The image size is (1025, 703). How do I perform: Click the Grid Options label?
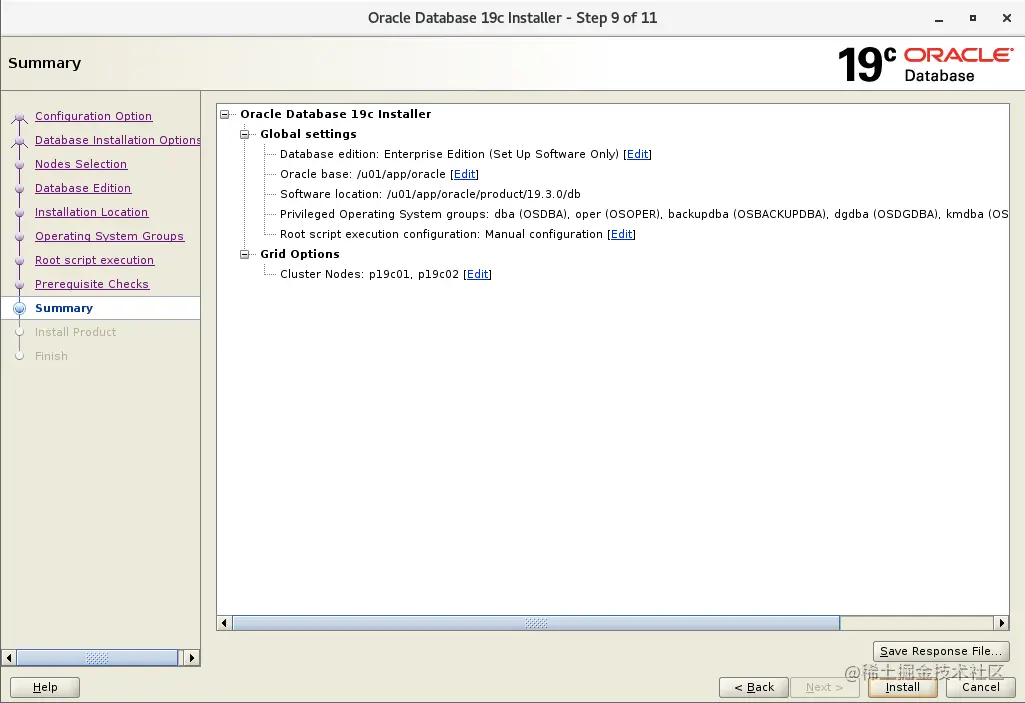point(300,254)
